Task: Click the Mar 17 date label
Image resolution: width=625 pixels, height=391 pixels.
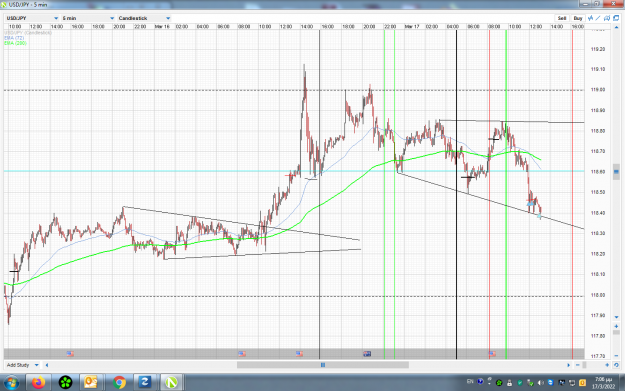Action: (x=412, y=27)
